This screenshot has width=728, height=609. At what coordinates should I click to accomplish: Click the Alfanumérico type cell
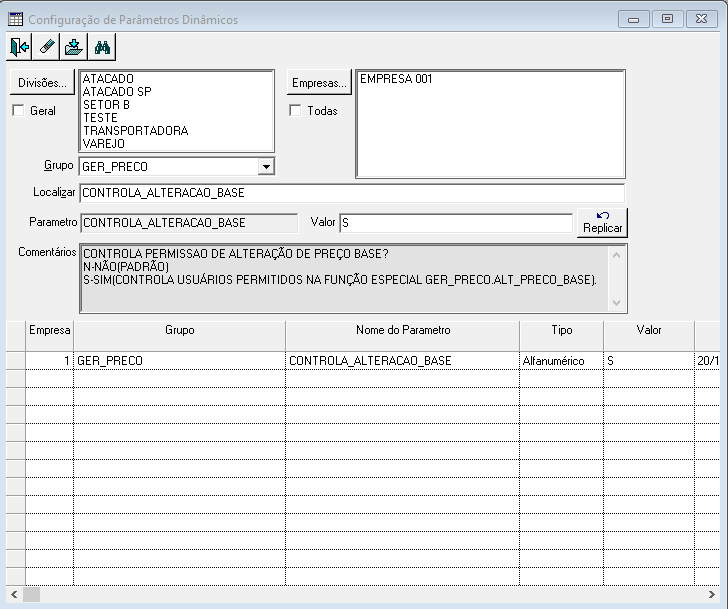click(562, 361)
